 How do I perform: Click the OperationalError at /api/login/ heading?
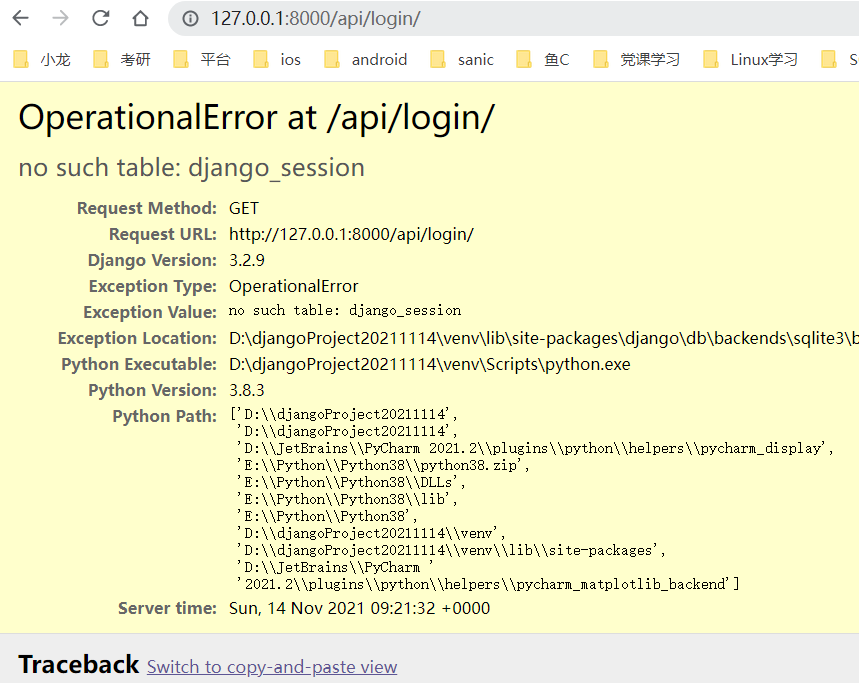256,117
